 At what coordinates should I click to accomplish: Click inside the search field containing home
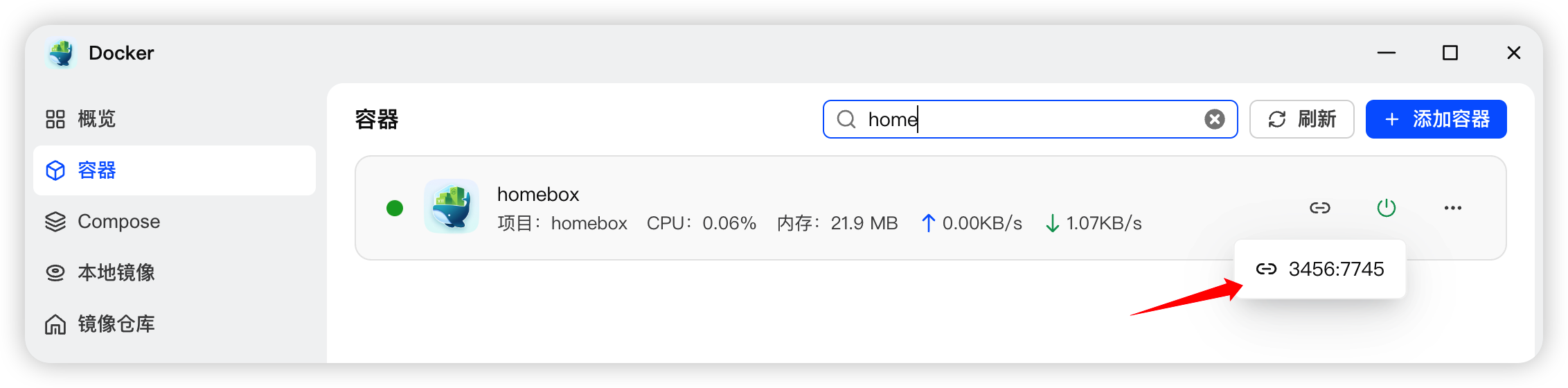pos(1025,120)
